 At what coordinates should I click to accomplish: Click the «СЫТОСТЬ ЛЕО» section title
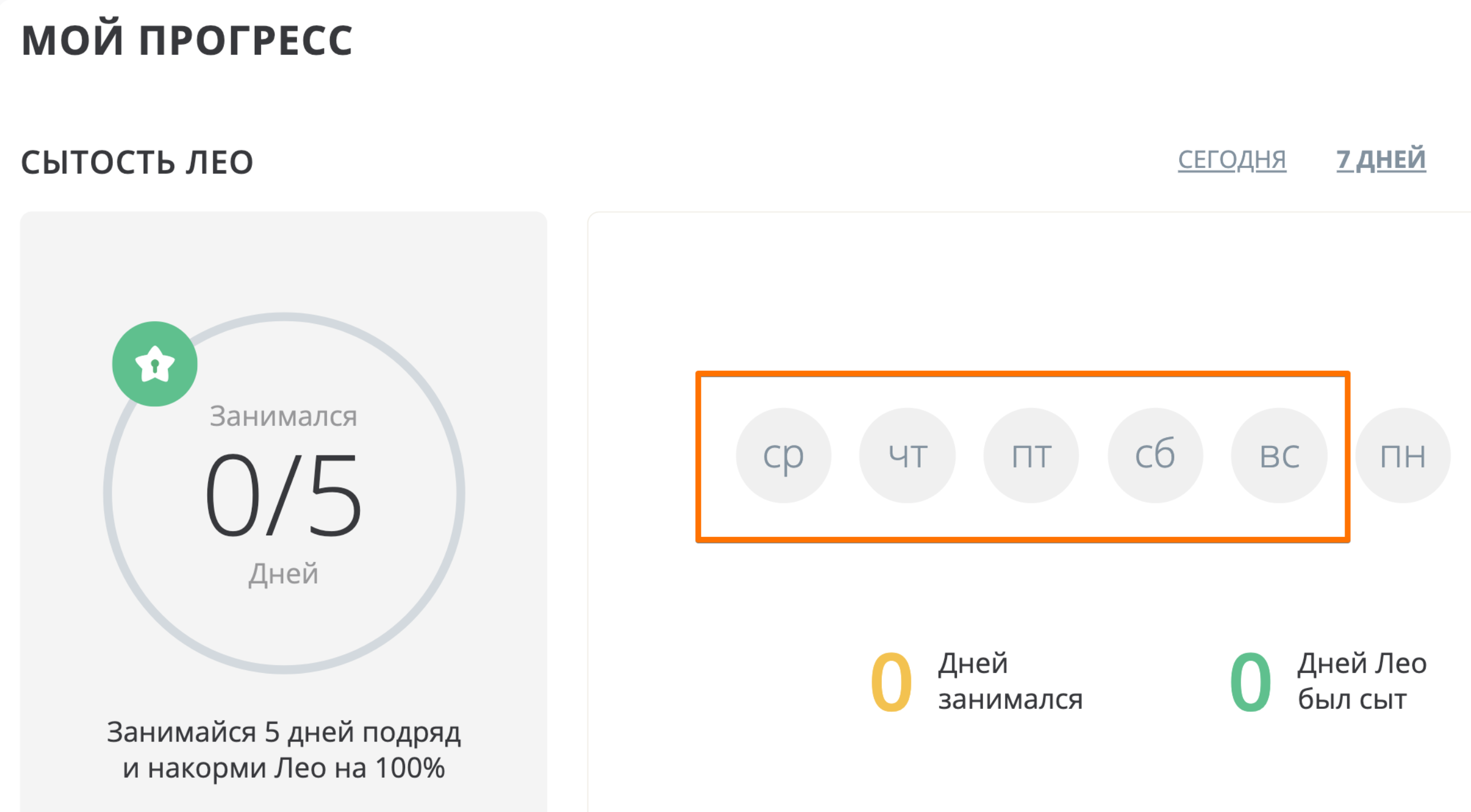(137, 162)
